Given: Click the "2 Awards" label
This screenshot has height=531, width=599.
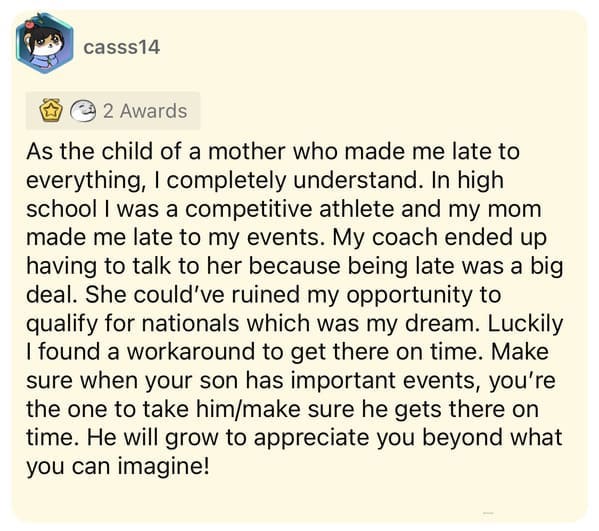Looking at the screenshot, I should 145,111.
